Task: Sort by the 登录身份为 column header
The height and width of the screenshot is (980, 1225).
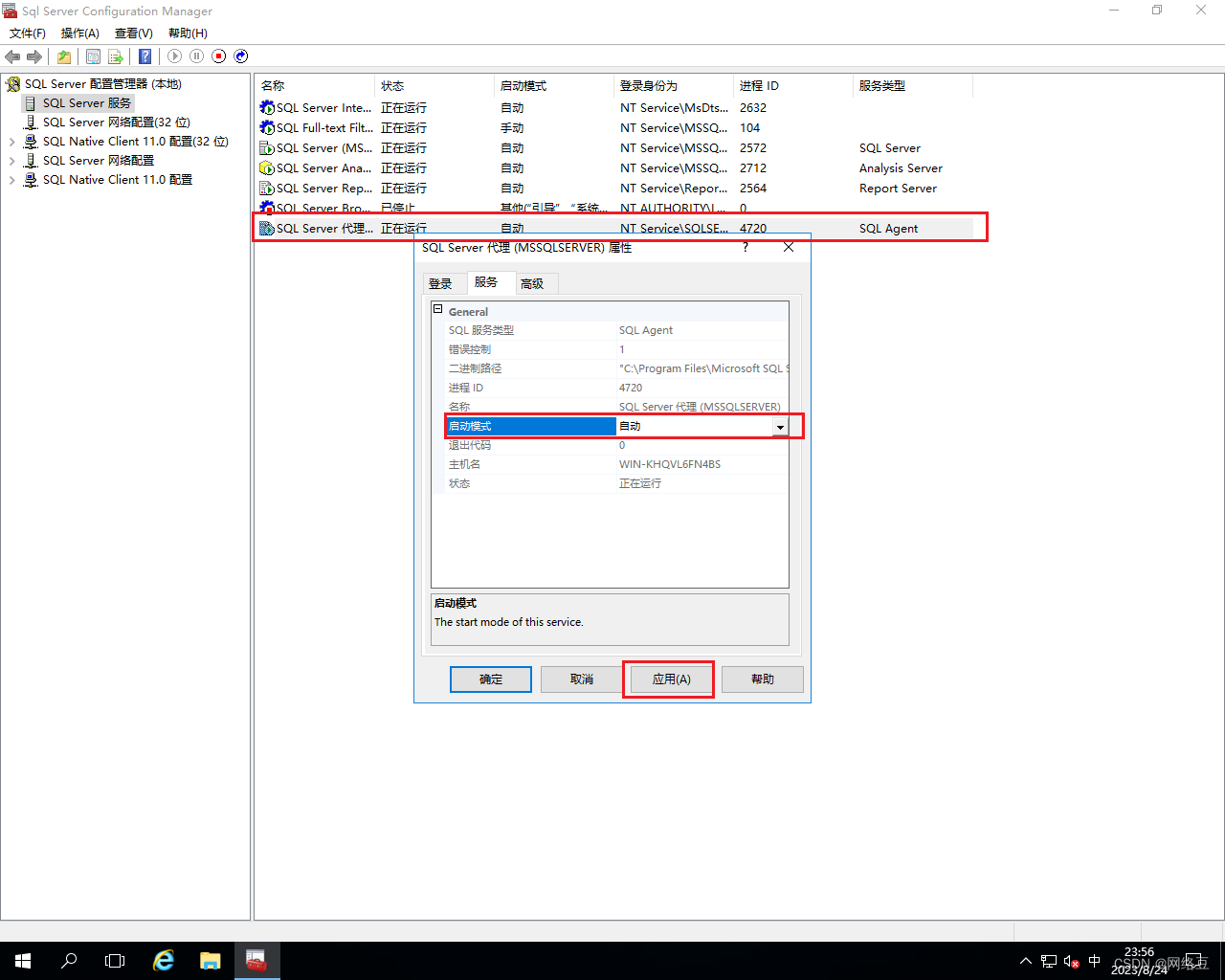Action: [674, 86]
